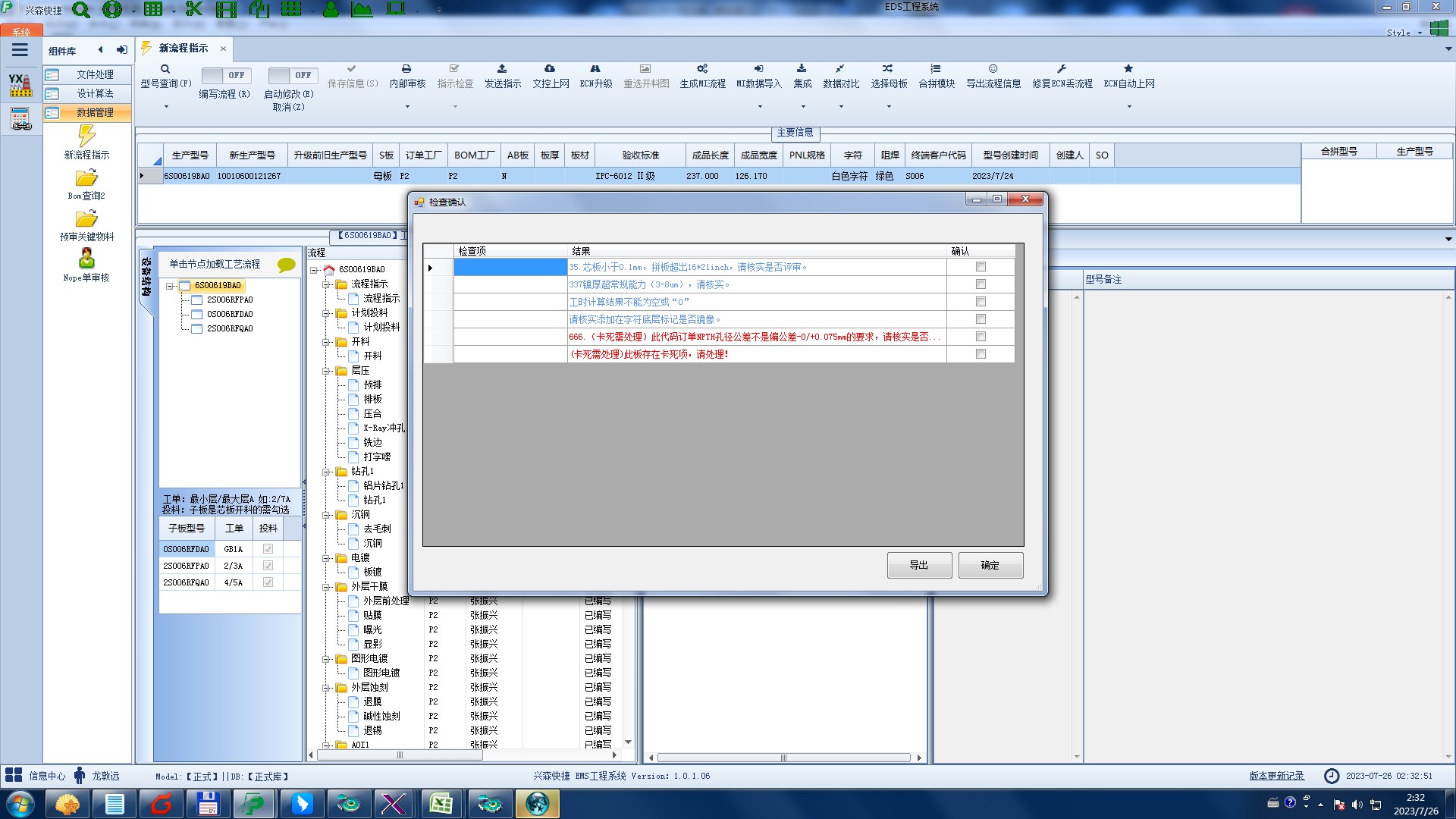The width and height of the screenshot is (1456, 819).
Task: Click the 文控上网 cloud upload icon
Action: tap(550, 69)
